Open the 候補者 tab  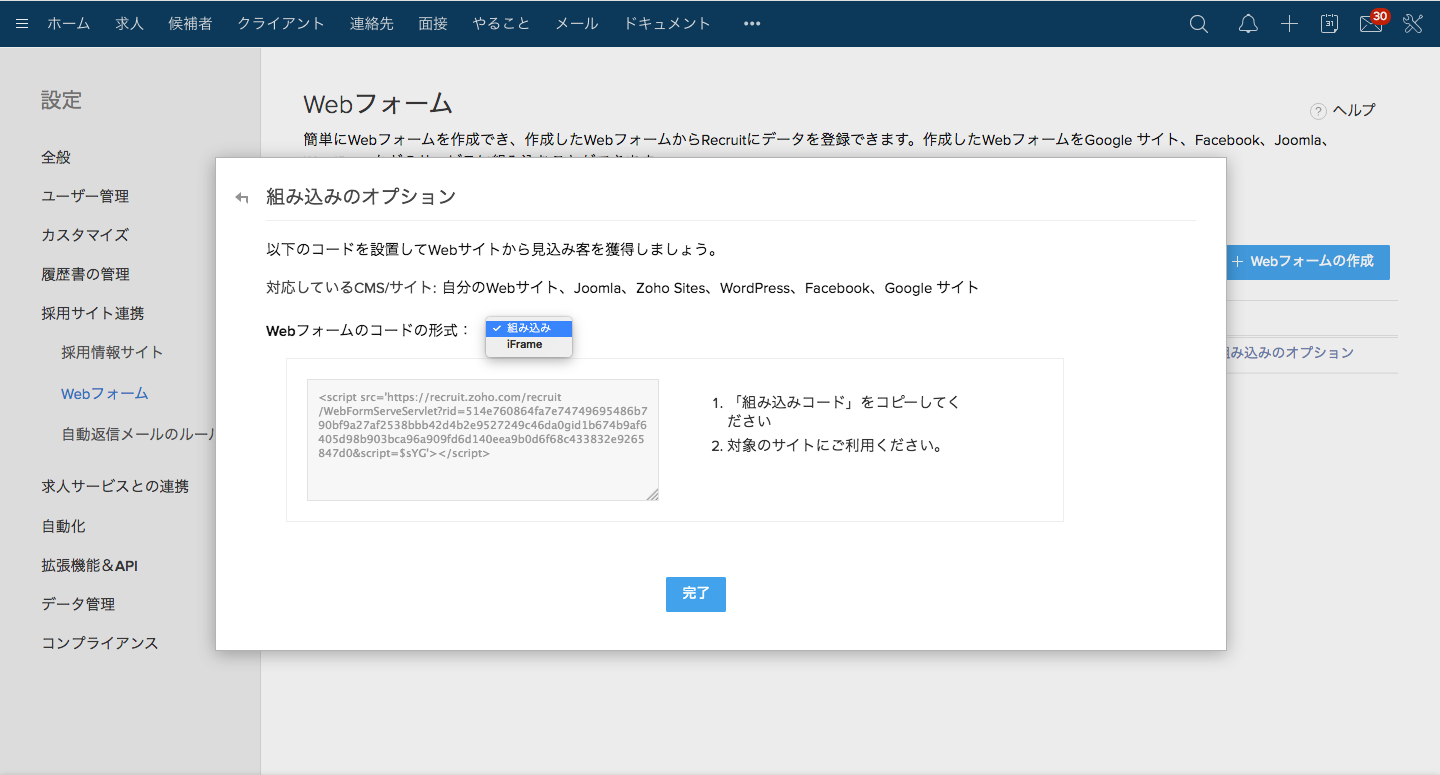pyautogui.click(x=190, y=24)
